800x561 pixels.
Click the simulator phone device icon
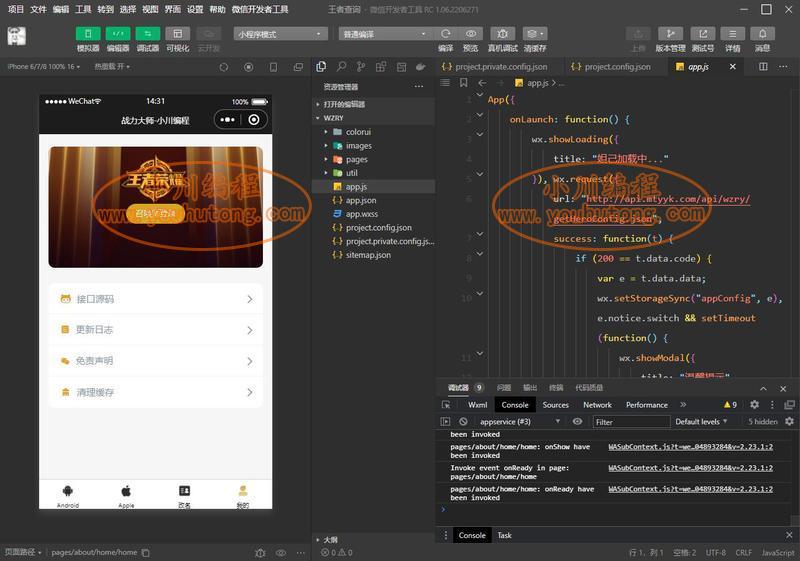pyautogui.click(x=273, y=67)
